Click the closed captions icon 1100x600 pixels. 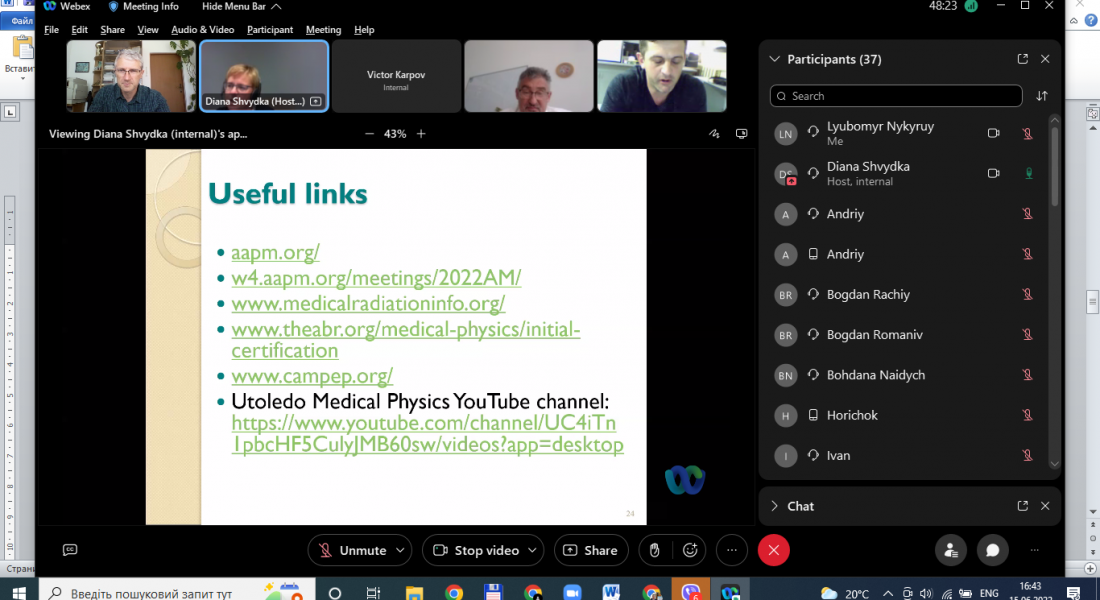[70, 550]
